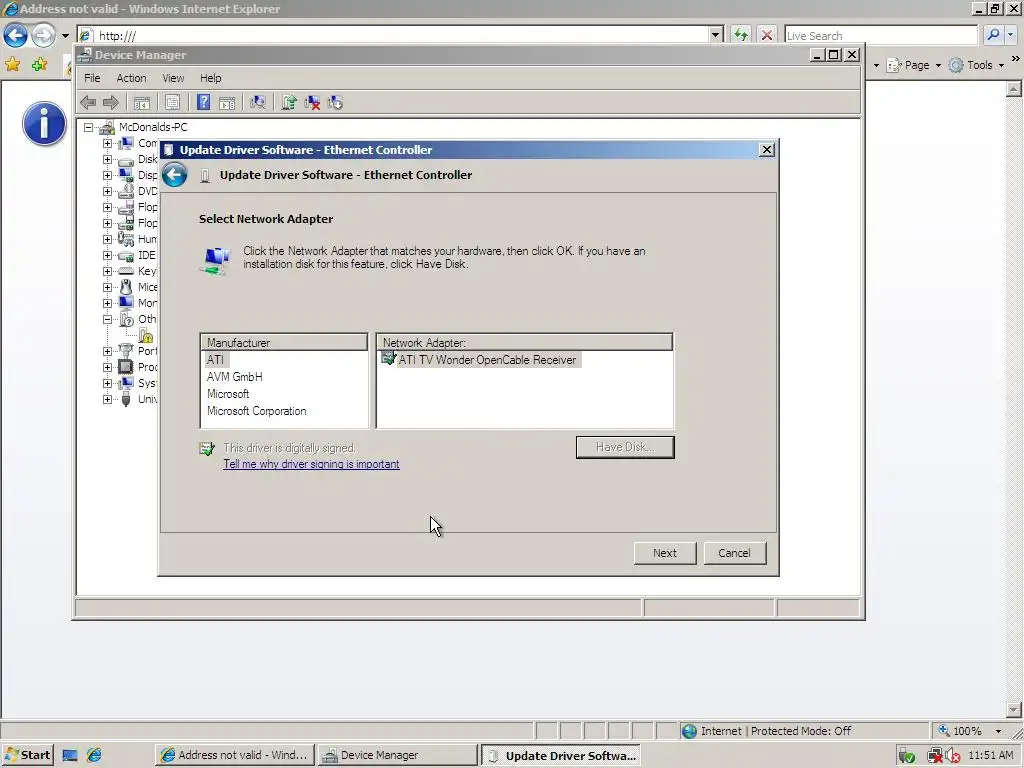Click Disable device toolbar icon

coord(336,103)
